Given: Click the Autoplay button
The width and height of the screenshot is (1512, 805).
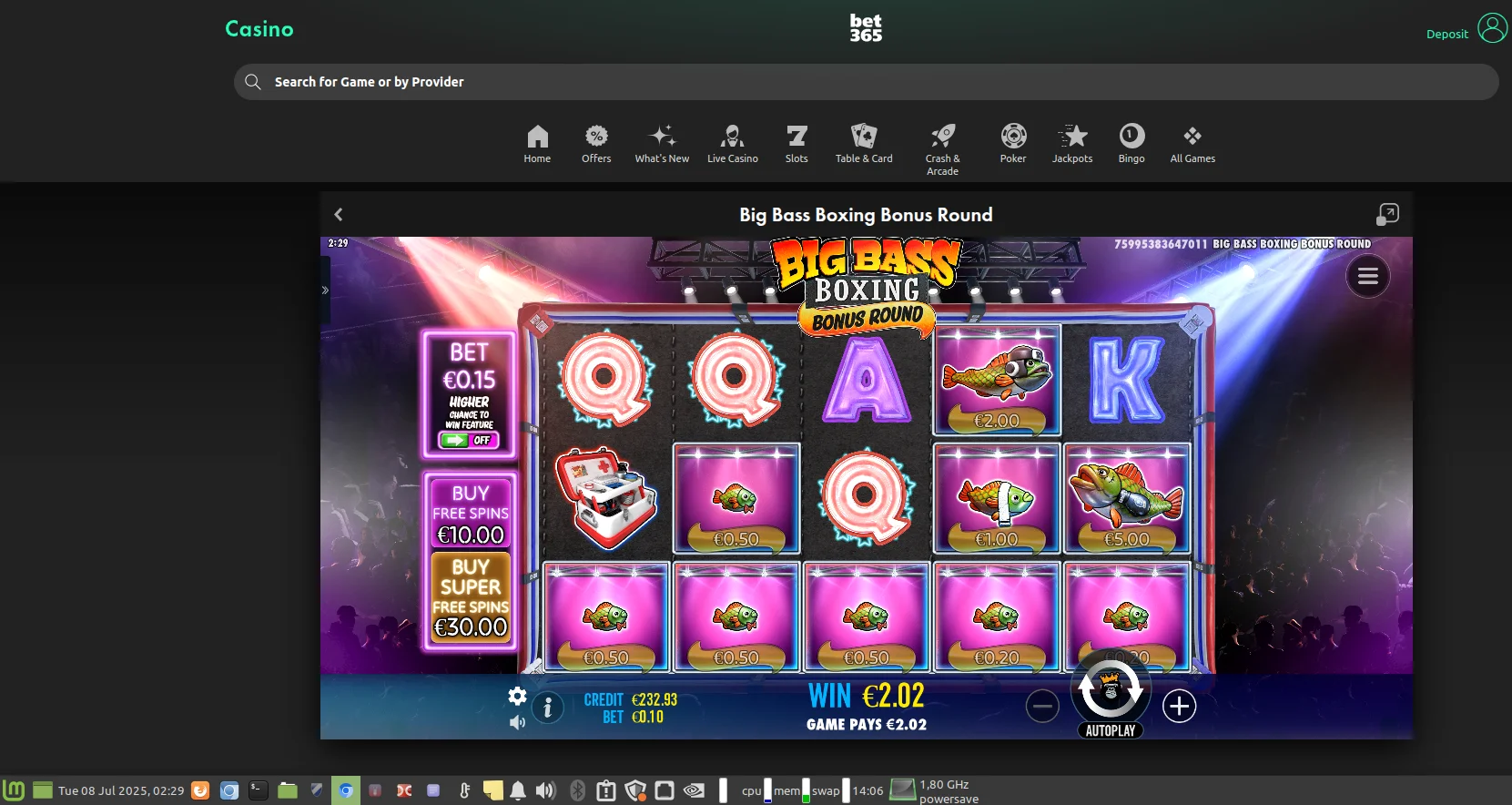Looking at the screenshot, I should [1111, 730].
